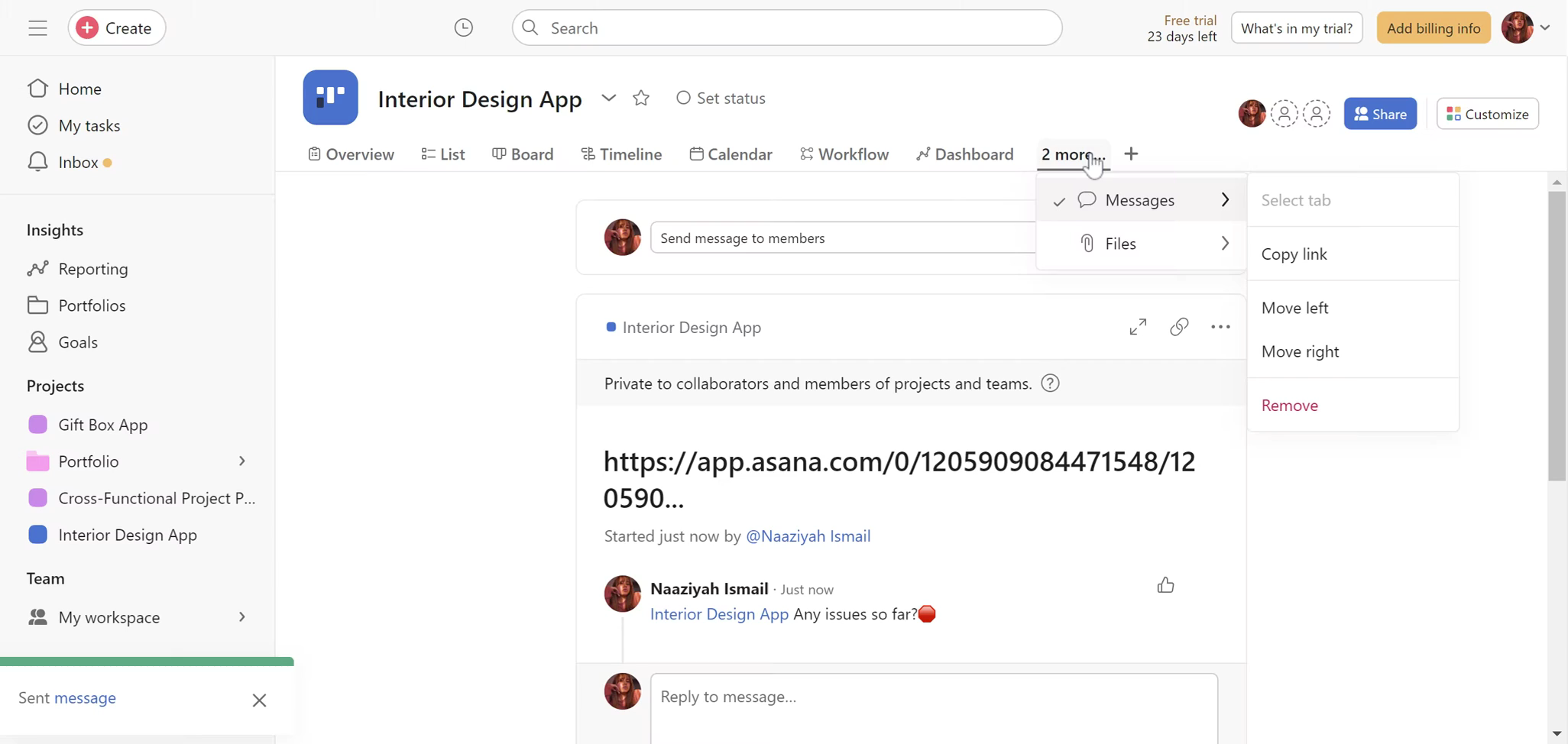Click the Share button
Image resolution: width=1568 pixels, height=744 pixels.
(1380, 114)
